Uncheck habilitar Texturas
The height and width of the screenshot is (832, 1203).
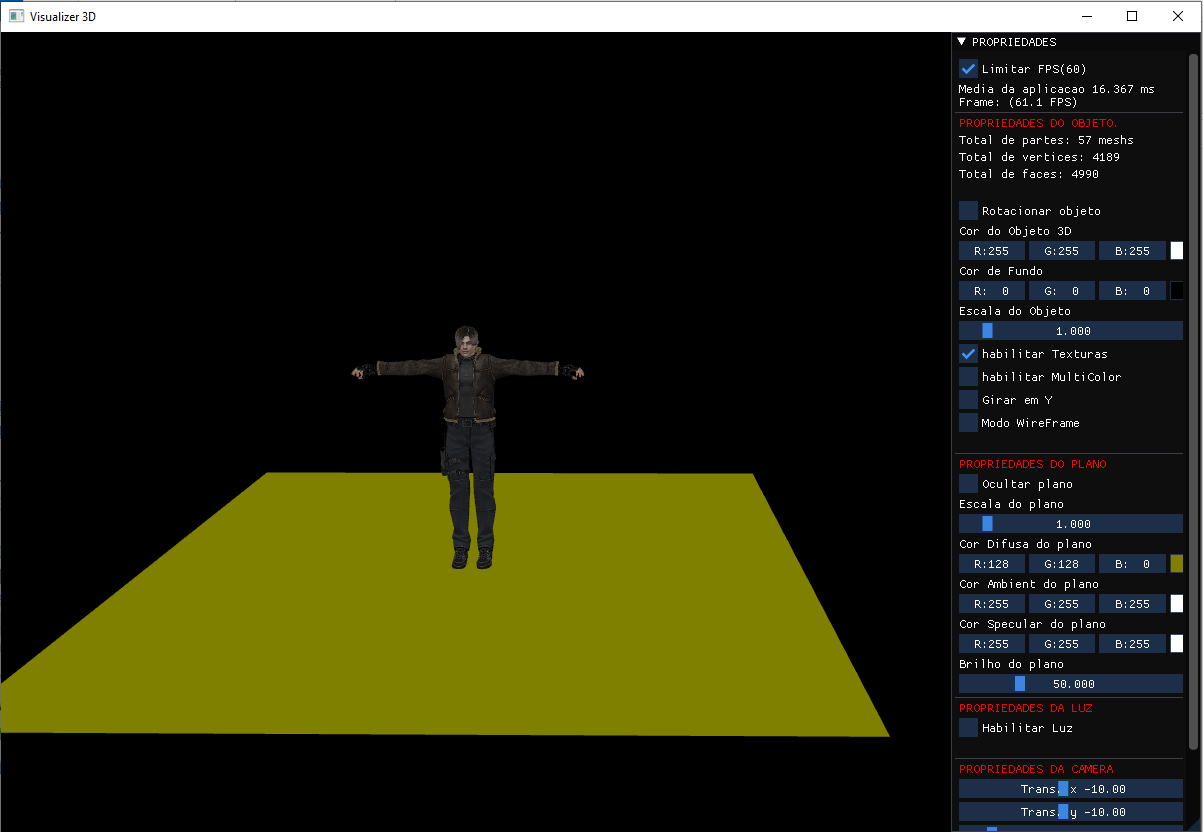tap(968, 353)
